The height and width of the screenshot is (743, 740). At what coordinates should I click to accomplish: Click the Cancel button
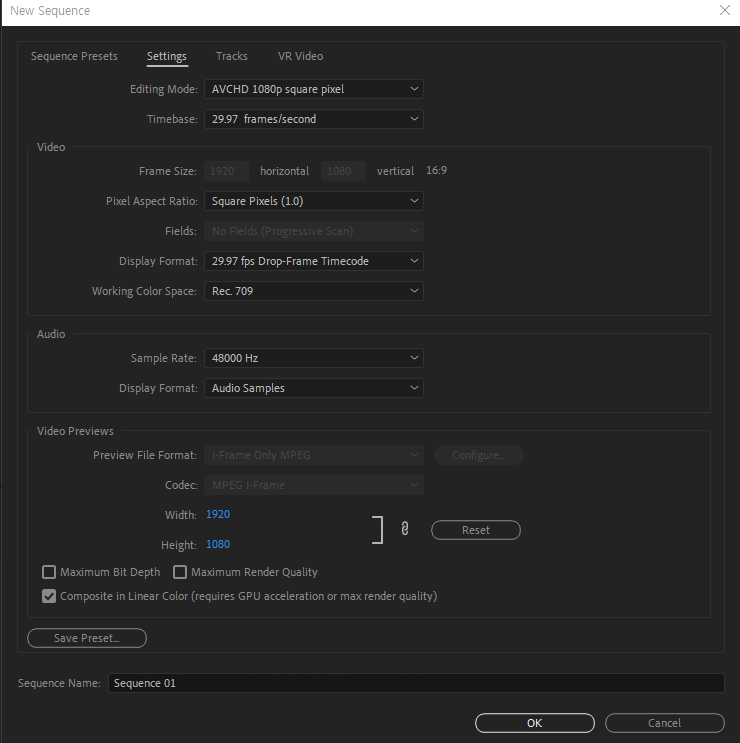tap(665, 723)
